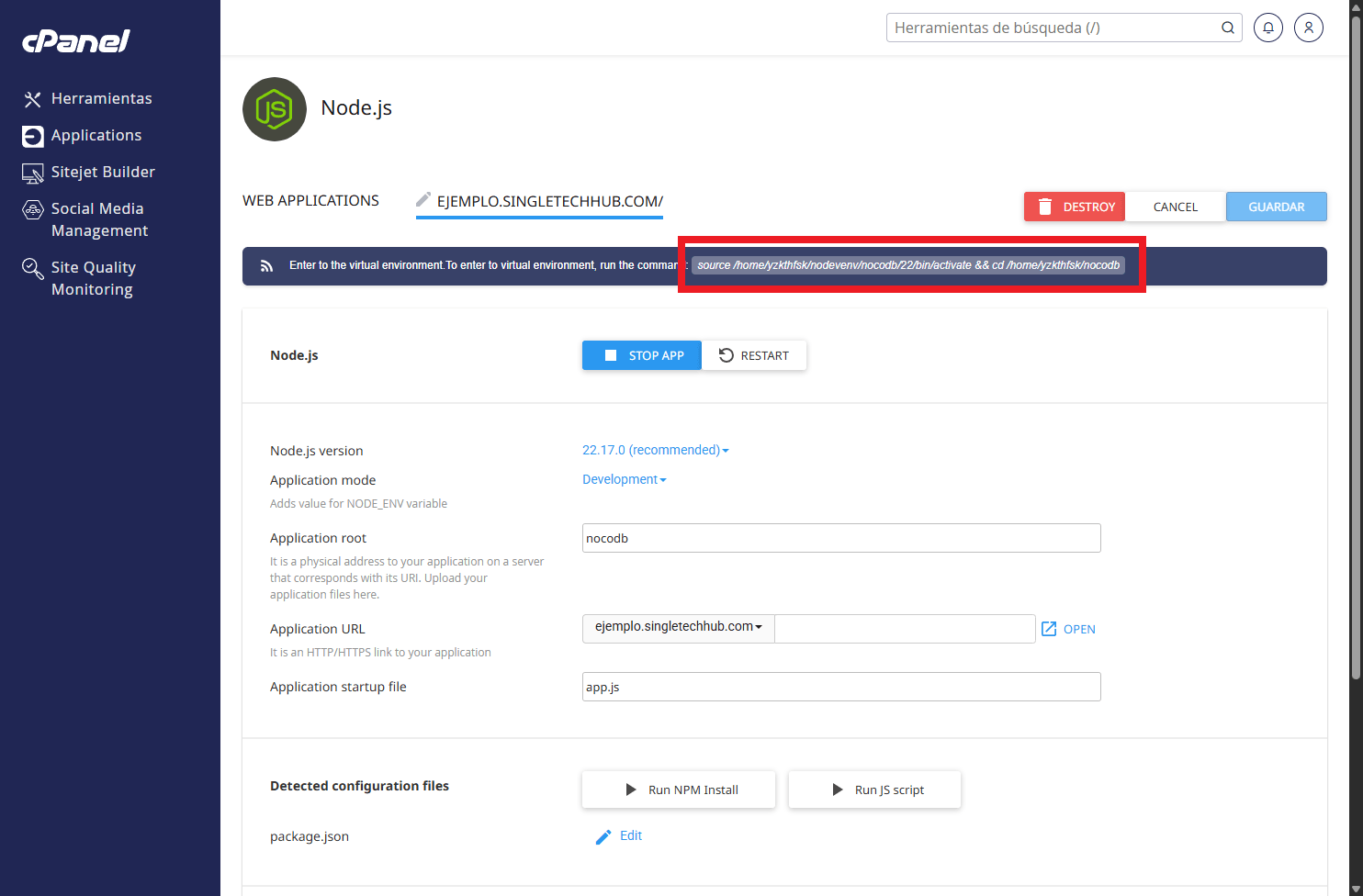Viewport: 1363px width, 896px height.
Task: Open Herramientas in the sidebar
Action: pyautogui.click(x=102, y=98)
